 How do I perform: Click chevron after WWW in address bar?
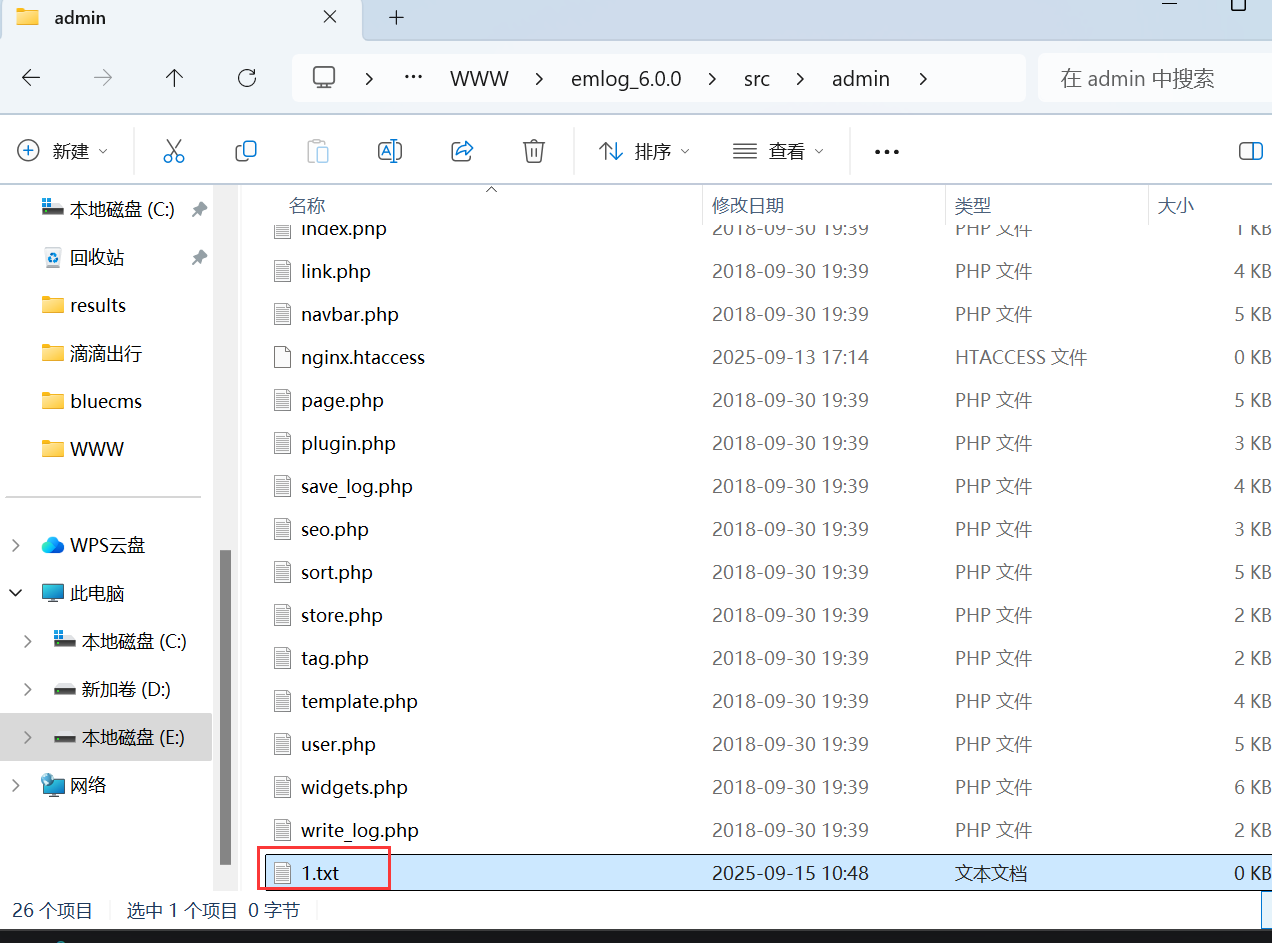(540, 79)
